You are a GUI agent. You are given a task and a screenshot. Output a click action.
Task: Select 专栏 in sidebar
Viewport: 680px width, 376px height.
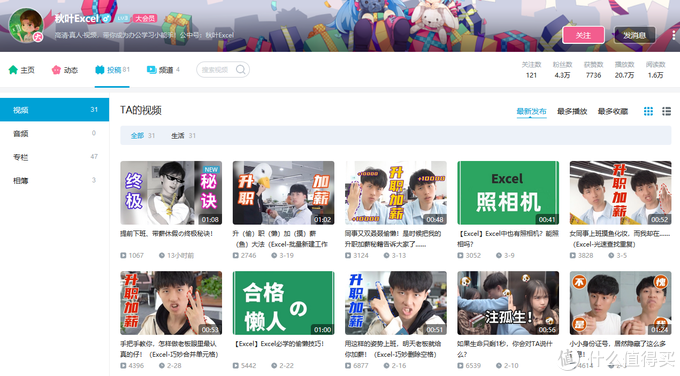55,157
